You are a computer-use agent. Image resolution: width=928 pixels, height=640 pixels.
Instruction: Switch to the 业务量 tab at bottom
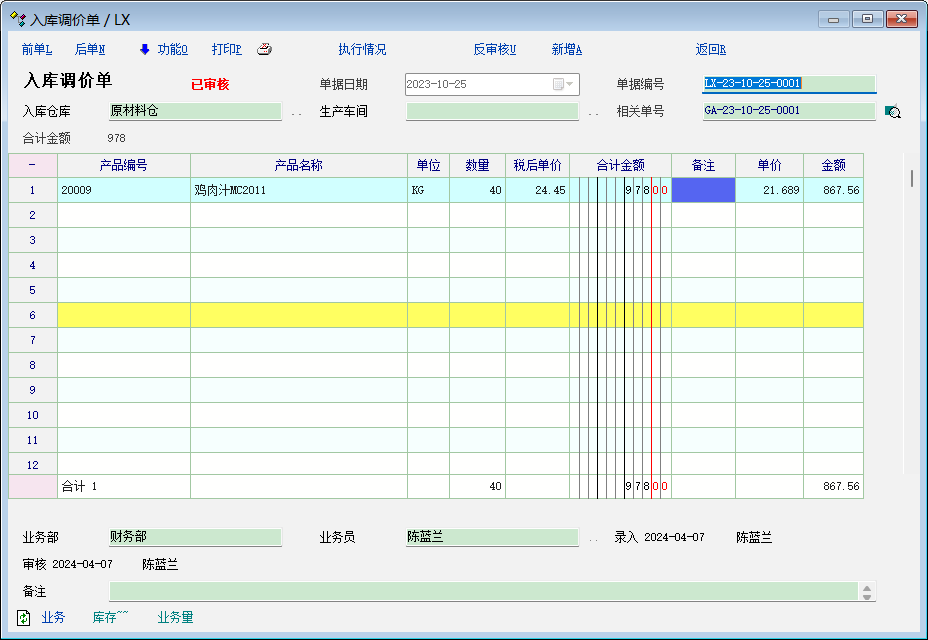tap(175, 618)
